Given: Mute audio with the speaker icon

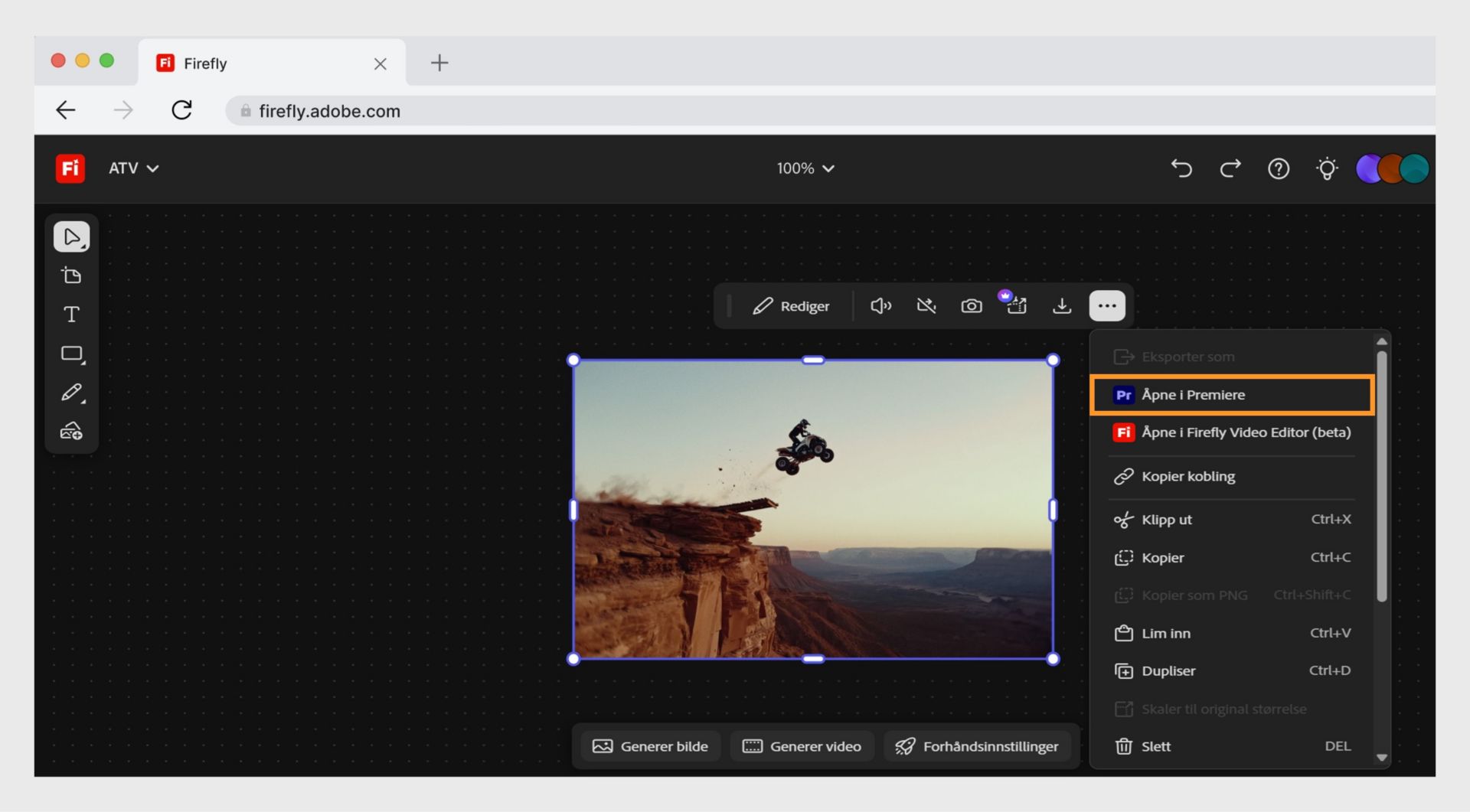Looking at the screenshot, I should 880,305.
